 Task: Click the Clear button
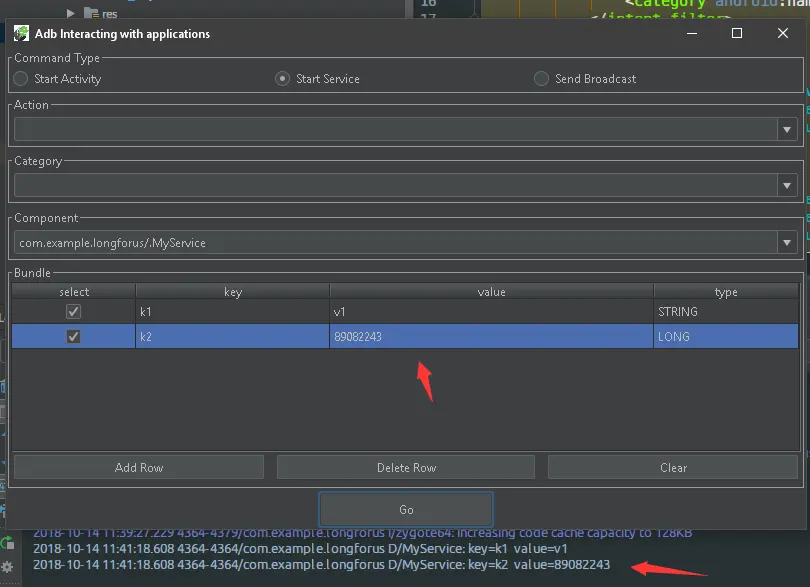point(673,467)
